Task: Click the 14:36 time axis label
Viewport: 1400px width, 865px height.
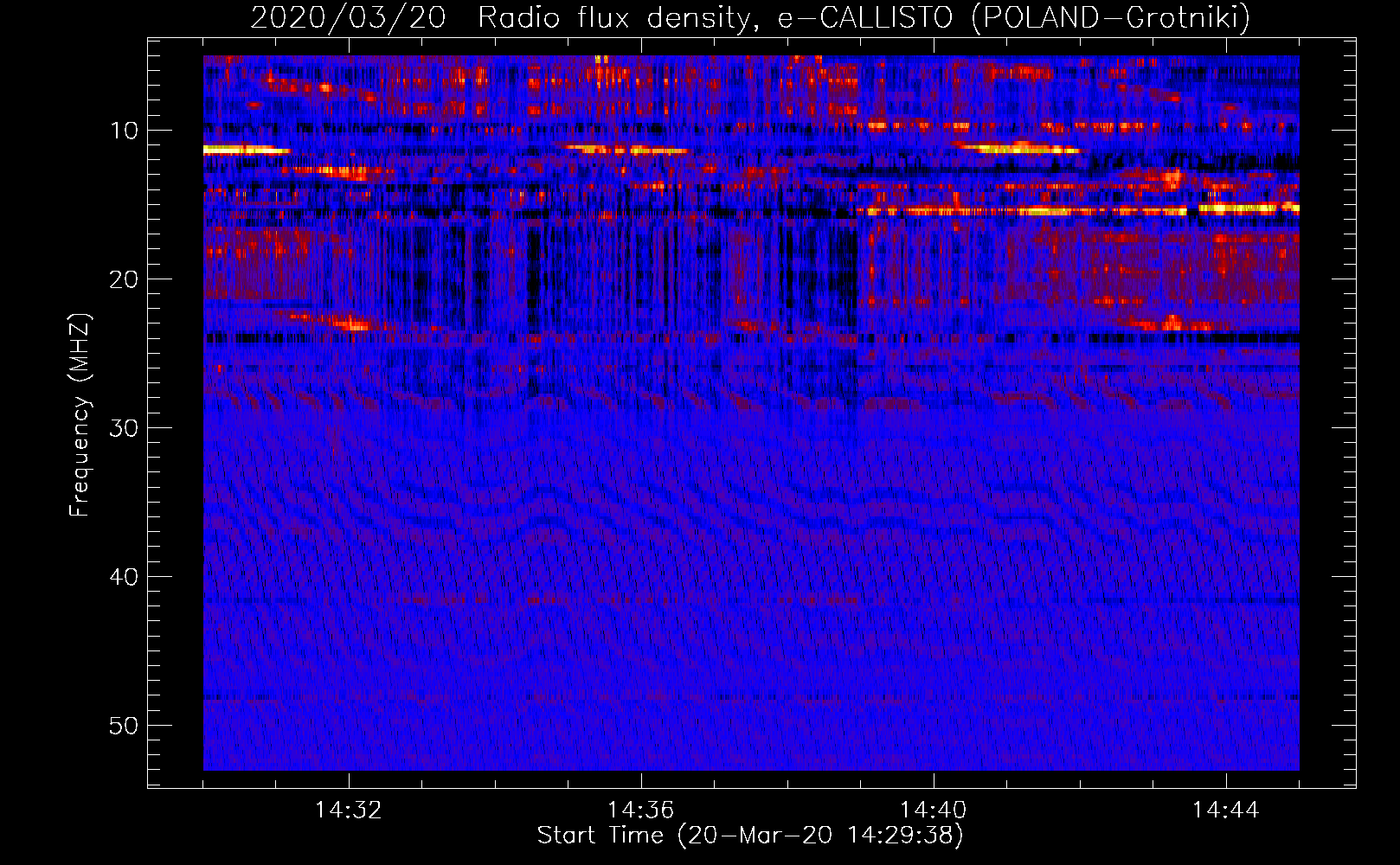Action: click(x=640, y=811)
